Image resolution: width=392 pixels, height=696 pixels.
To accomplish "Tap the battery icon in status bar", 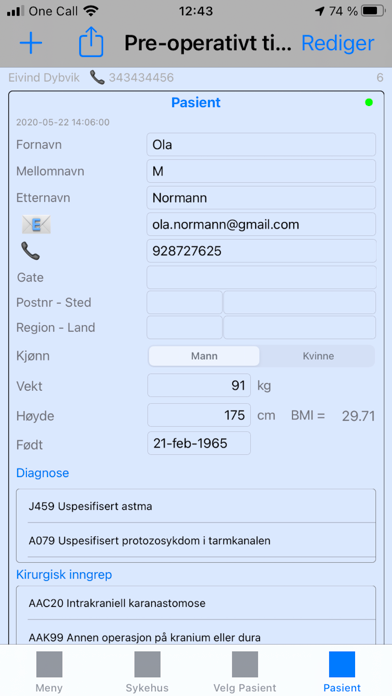I will pos(374,11).
